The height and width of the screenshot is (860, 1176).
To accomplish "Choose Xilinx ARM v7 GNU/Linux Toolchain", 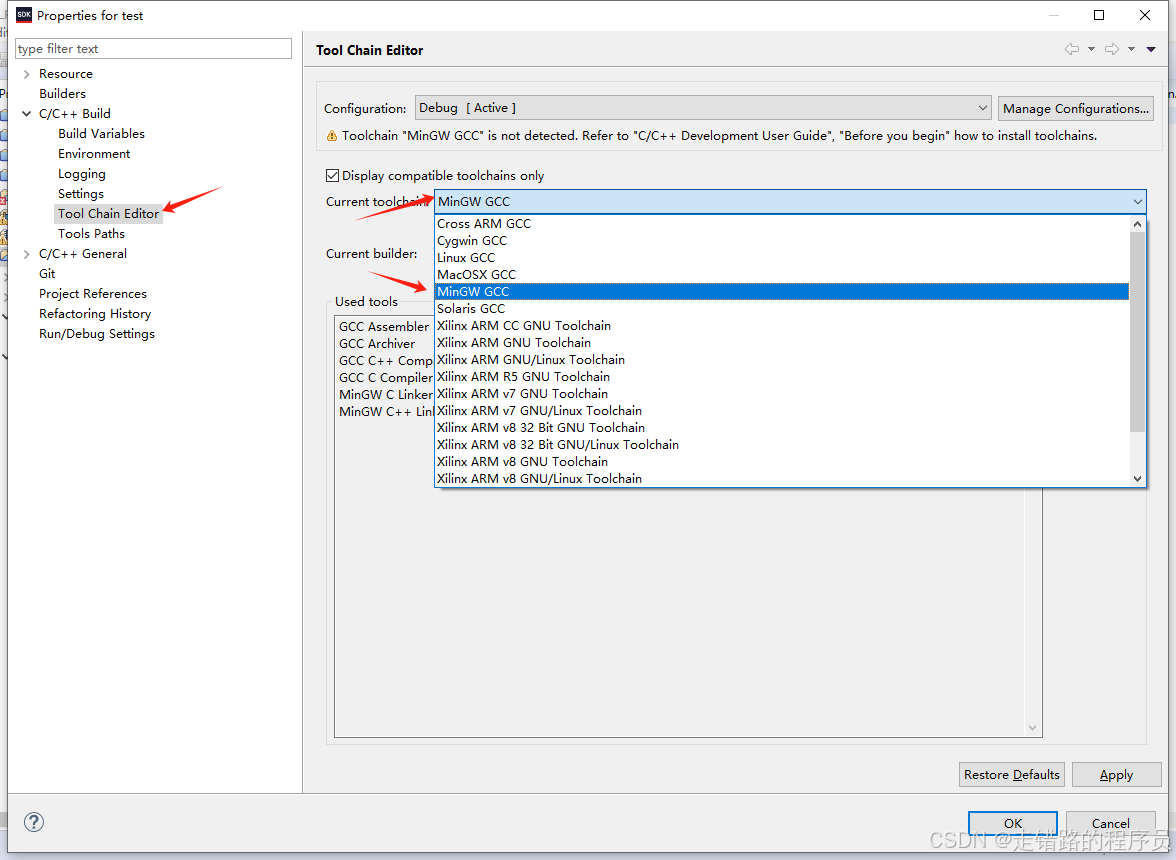I will coord(782,410).
